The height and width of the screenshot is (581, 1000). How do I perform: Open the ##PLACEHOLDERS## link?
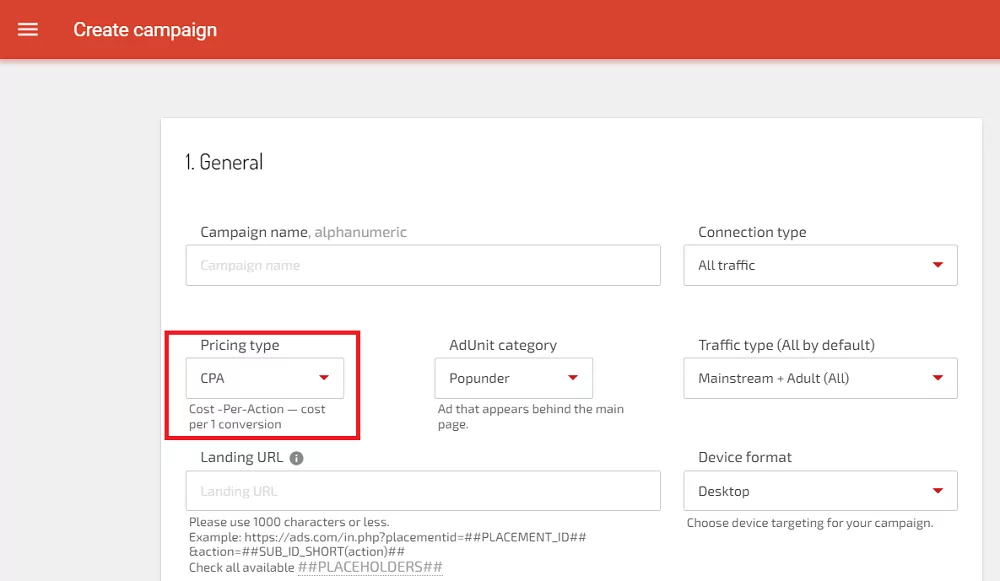click(x=370, y=567)
